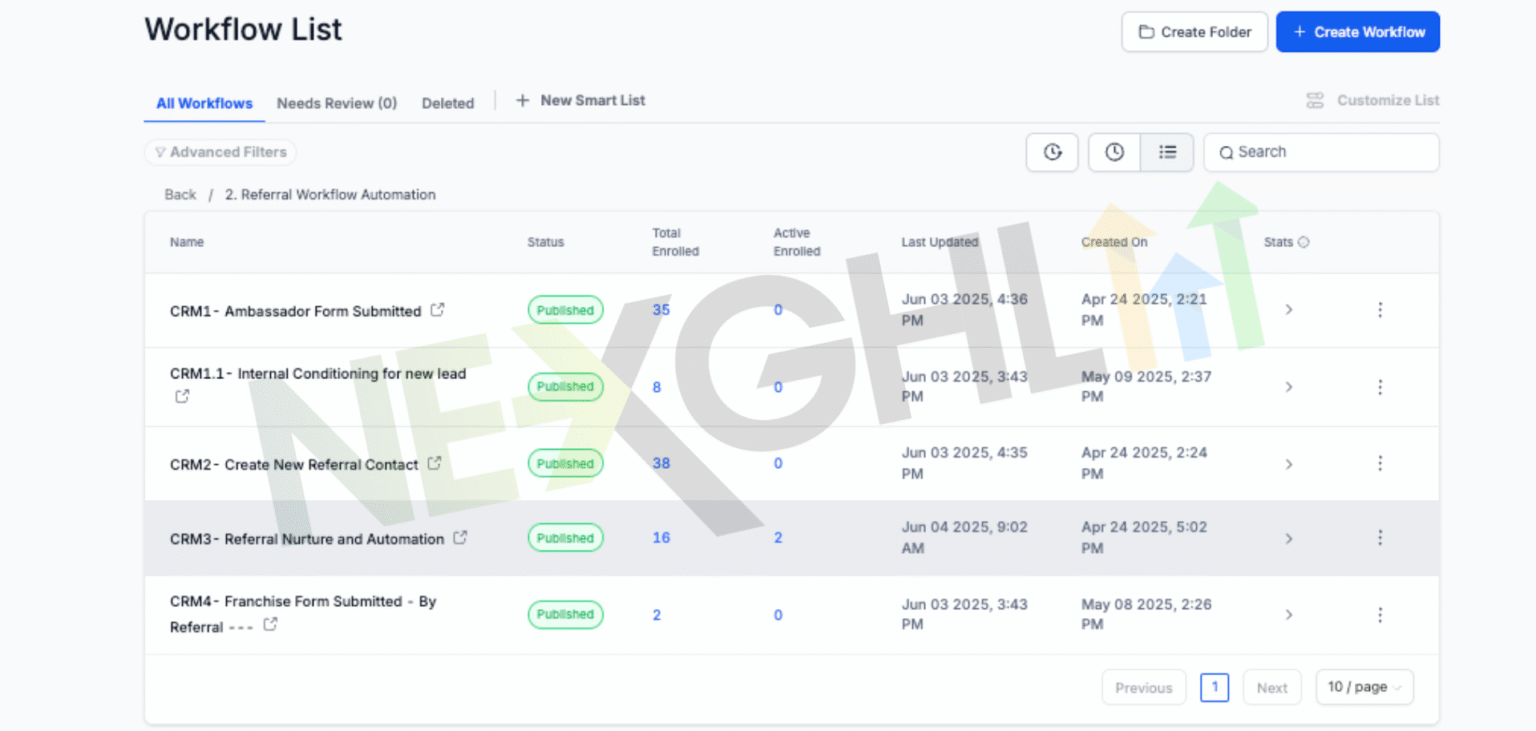Open three-dot menu for CRM3 row
The image size is (1536, 731).
click(x=1380, y=538)
